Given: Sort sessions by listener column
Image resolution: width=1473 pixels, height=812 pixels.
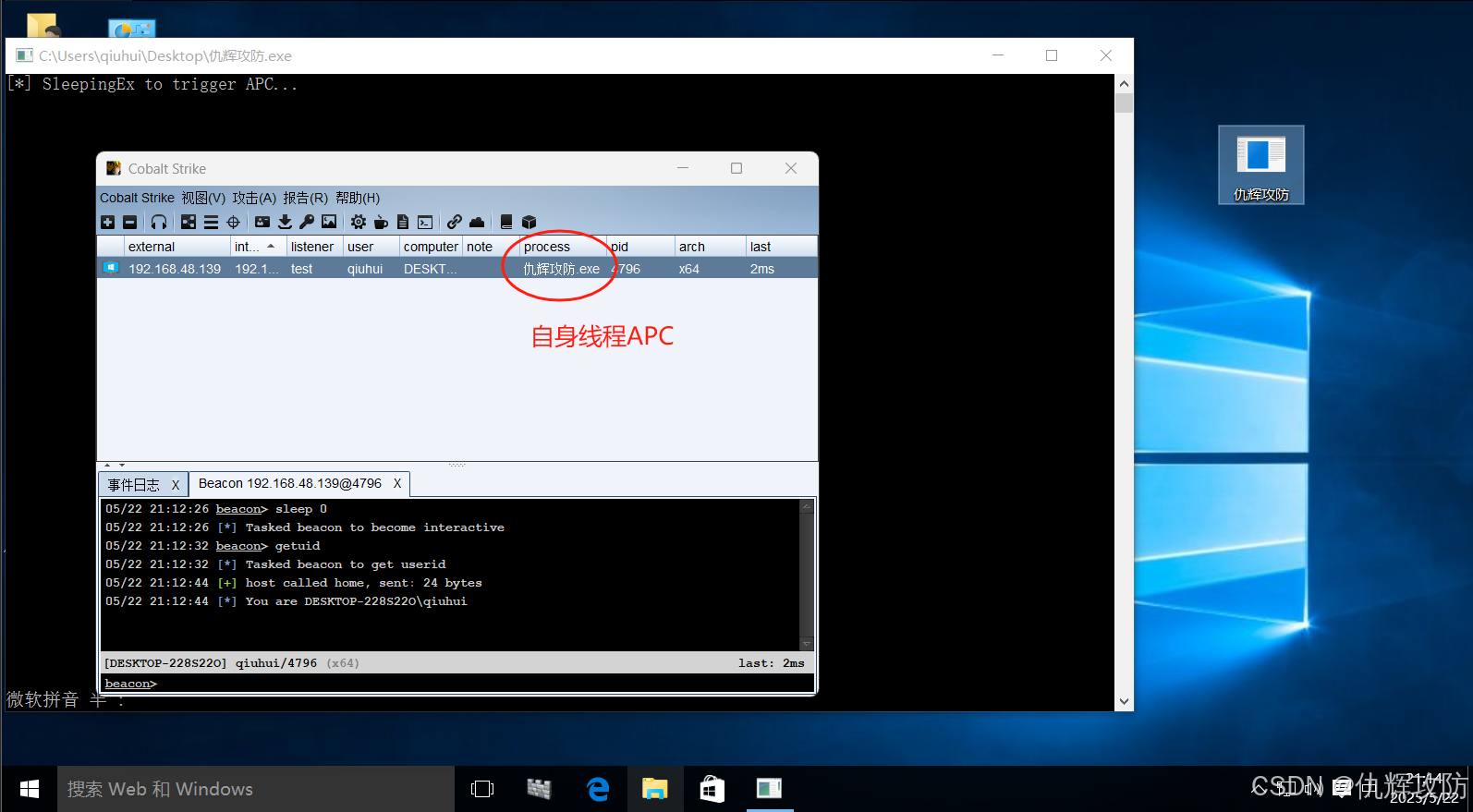Looking at the screenshot, I should coord(315,247).
